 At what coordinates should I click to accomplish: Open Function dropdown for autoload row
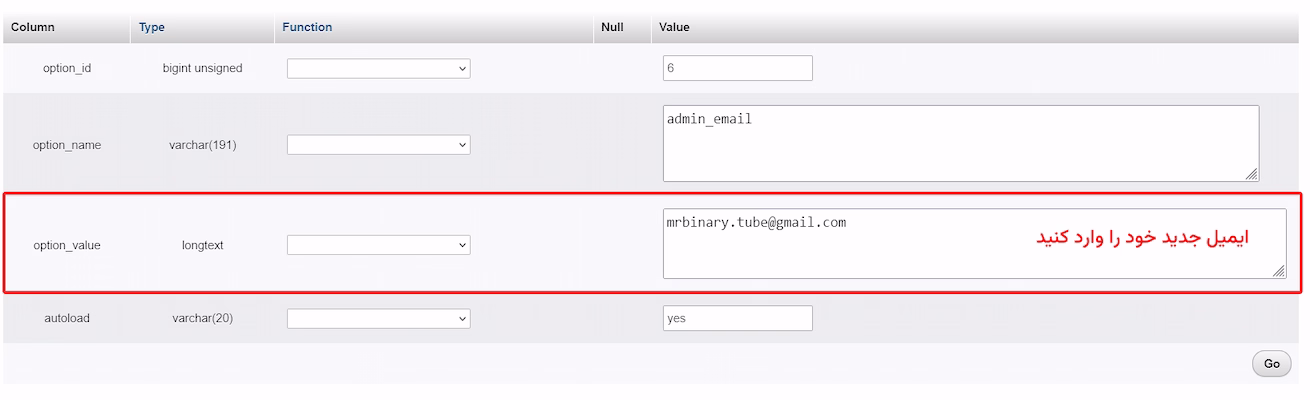378,319
